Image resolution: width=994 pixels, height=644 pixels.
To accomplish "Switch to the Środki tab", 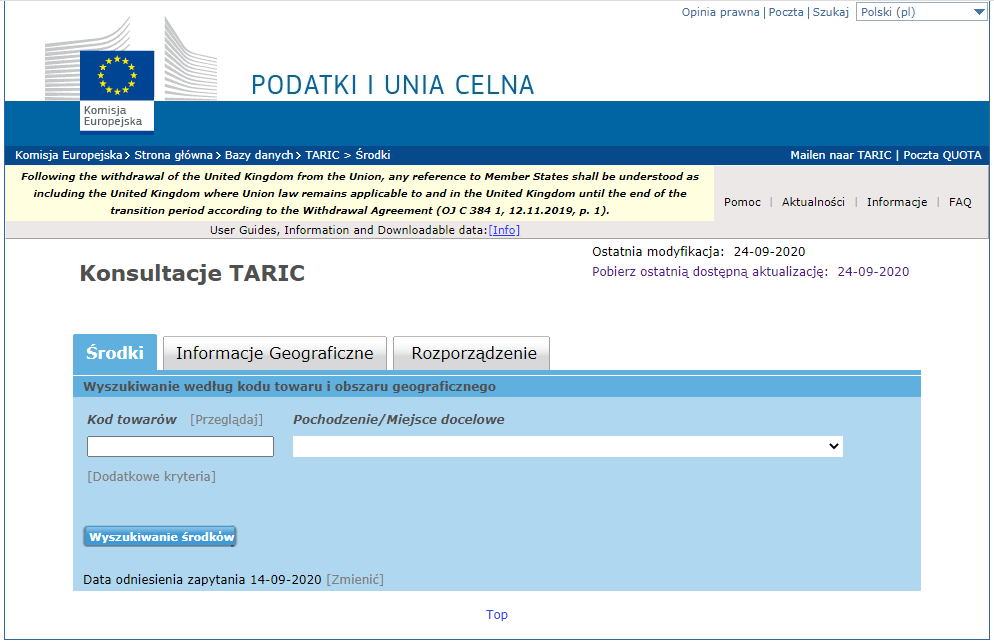I will pyautogui.click(x=115, y=353).
